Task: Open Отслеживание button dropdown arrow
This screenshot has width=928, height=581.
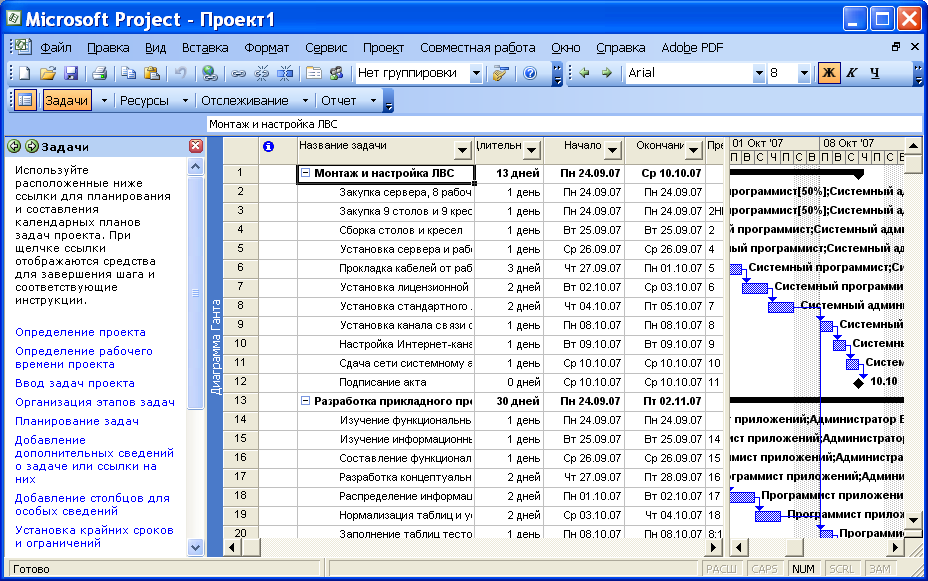Action: tap(305, 101)
